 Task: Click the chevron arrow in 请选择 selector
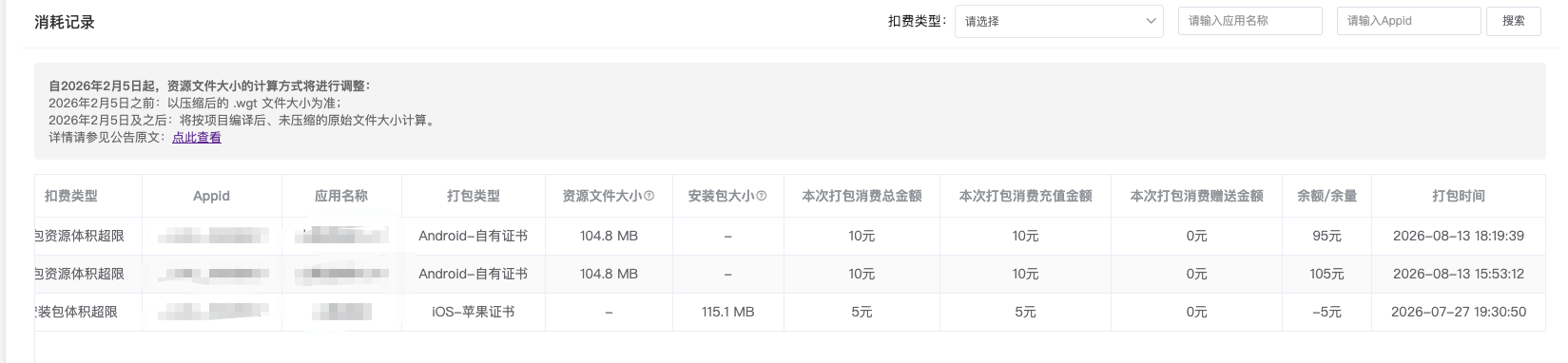tap(1151, 21)
